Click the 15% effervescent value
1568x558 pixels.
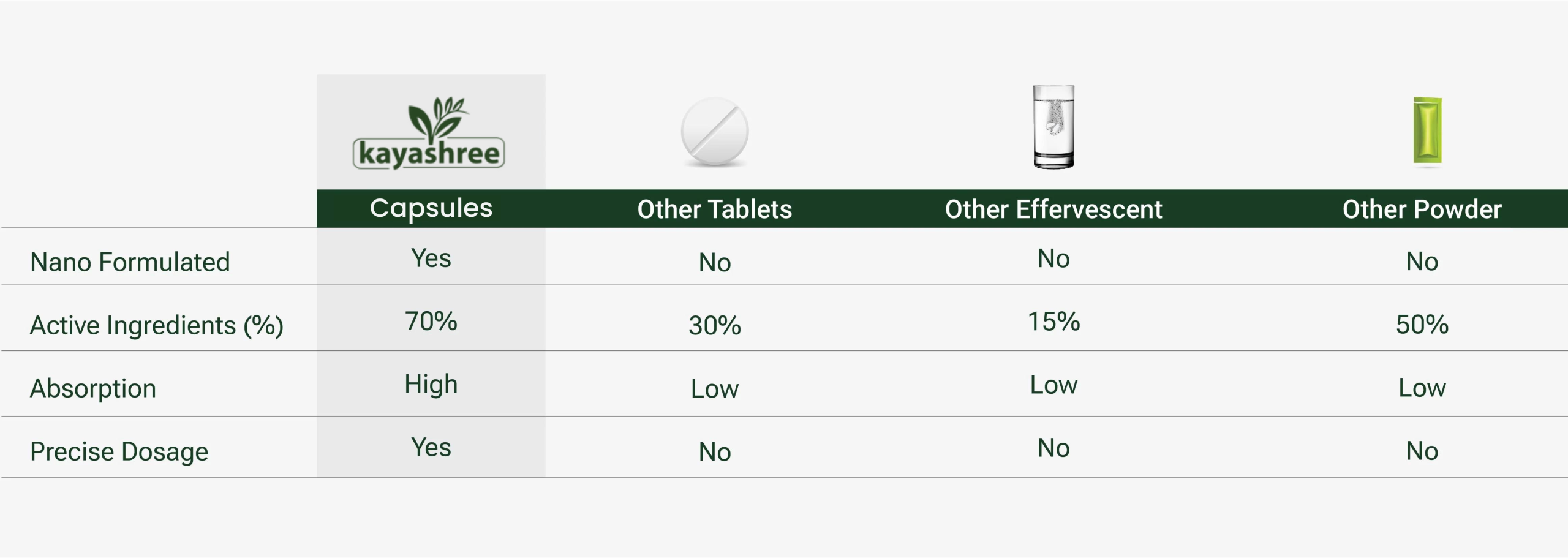click(x=1053, y=322)
